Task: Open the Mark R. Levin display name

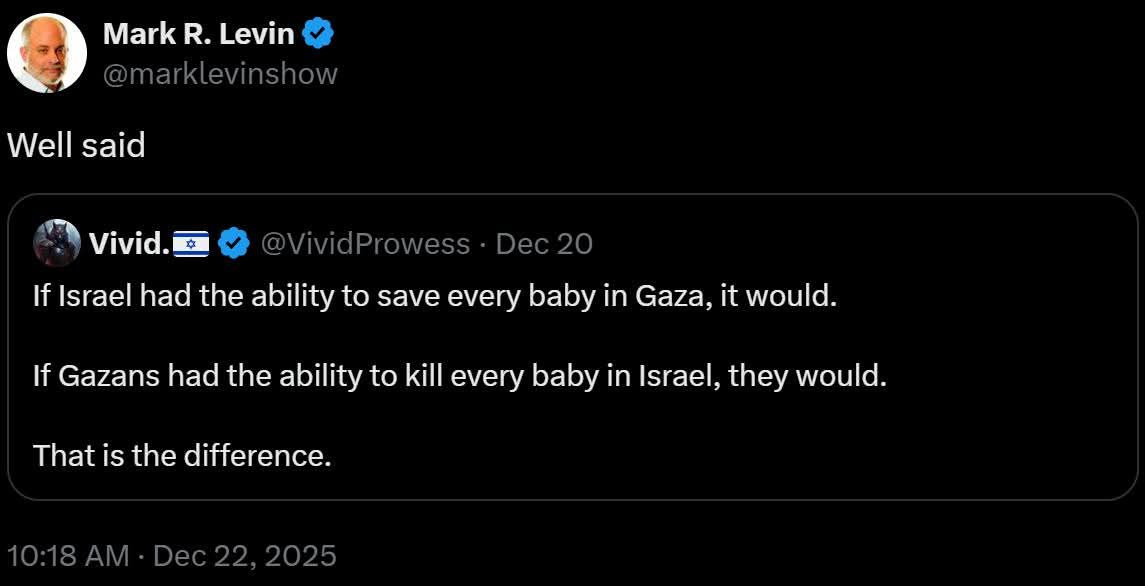Action: coord(198,34)
